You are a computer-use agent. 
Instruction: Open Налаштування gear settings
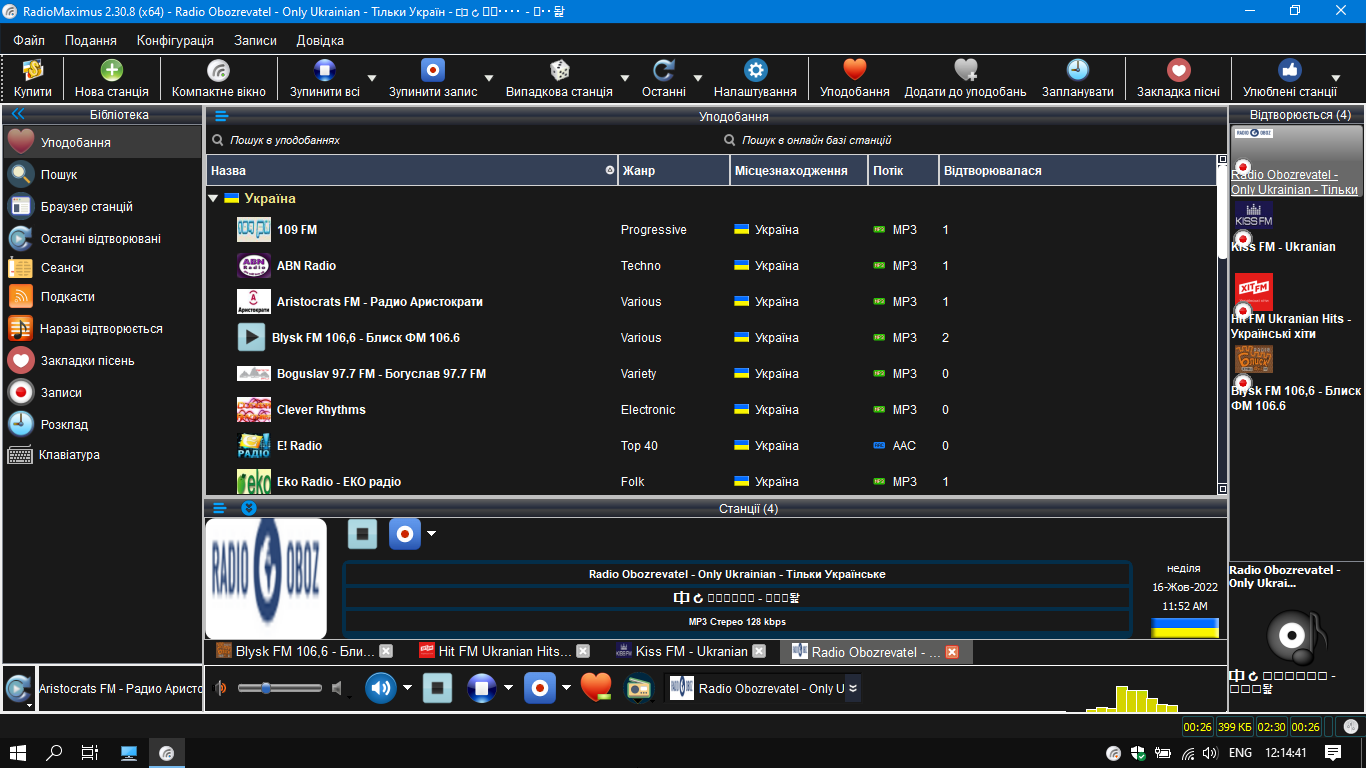(x=755, y=70)
